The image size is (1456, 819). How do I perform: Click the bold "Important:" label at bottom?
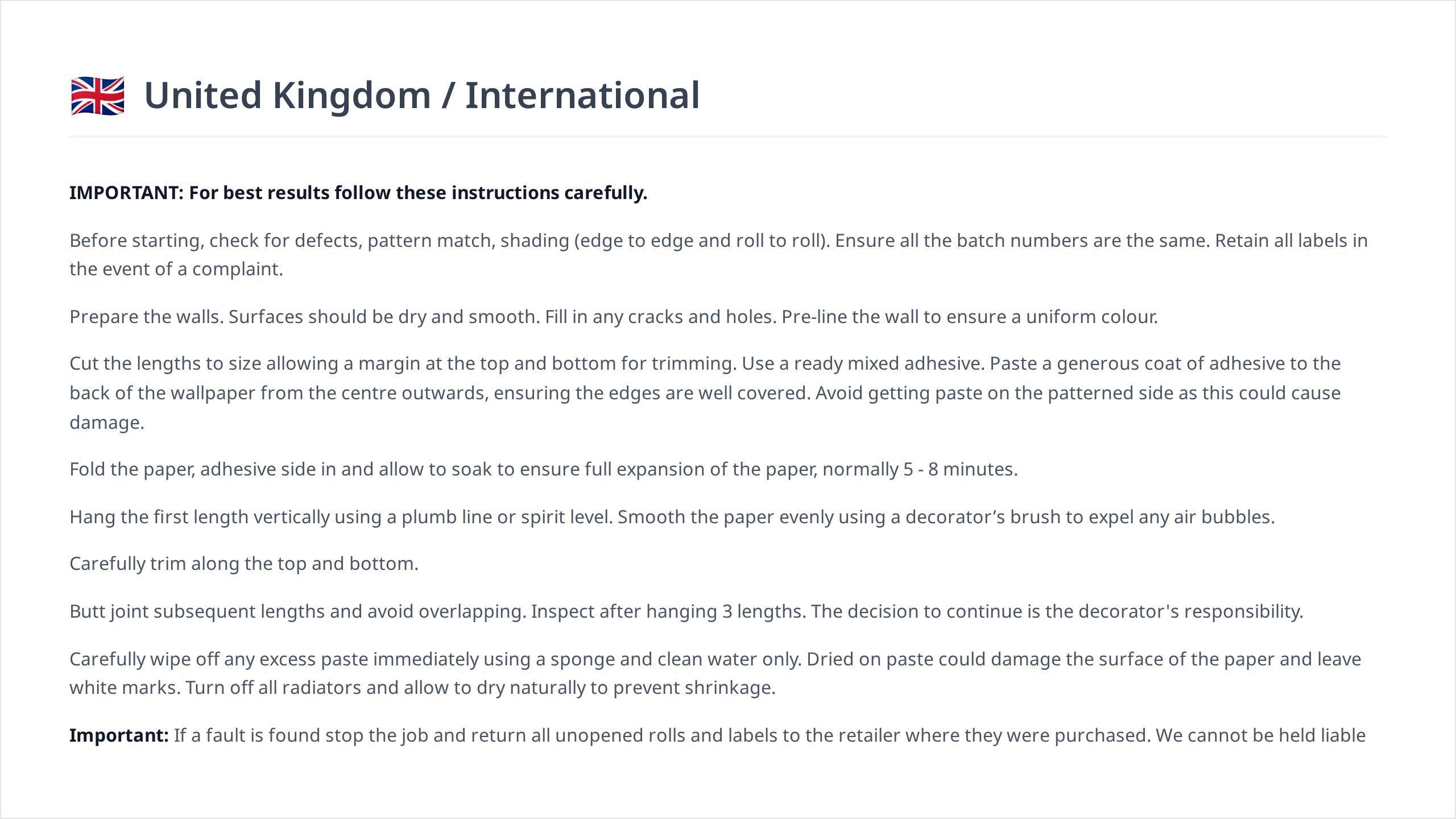(119, 736)
